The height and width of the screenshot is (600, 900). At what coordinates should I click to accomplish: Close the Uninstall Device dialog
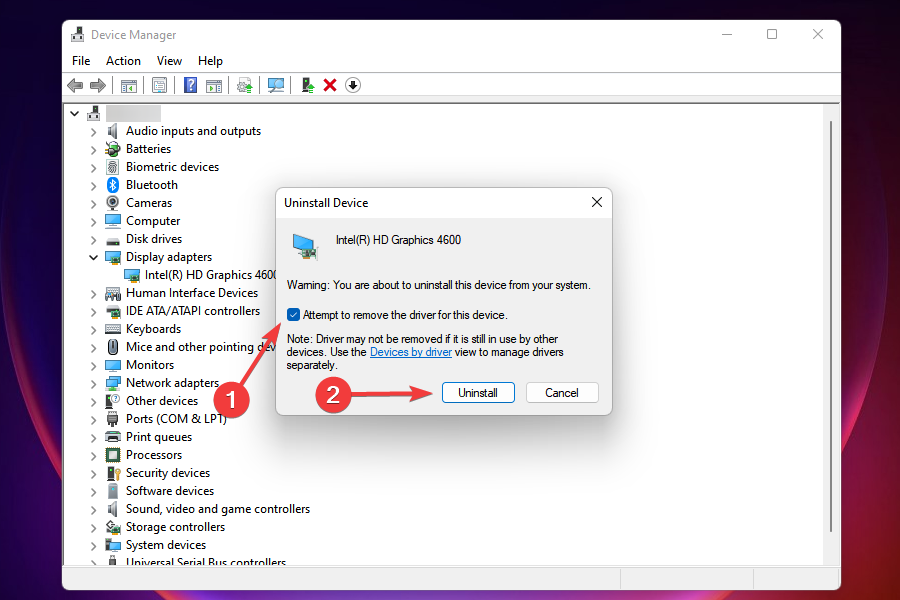coord(597,202)
